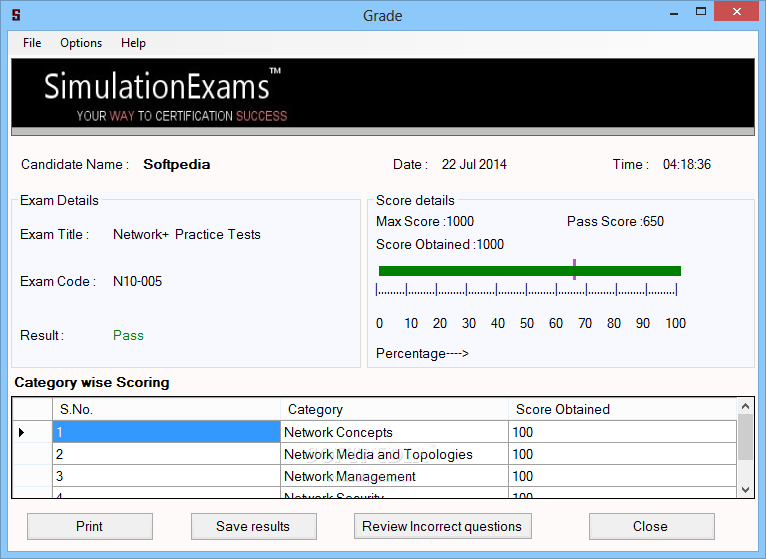
Task: Select the Network Management cell
Action: pyautogui.click(x=395, y=476)
